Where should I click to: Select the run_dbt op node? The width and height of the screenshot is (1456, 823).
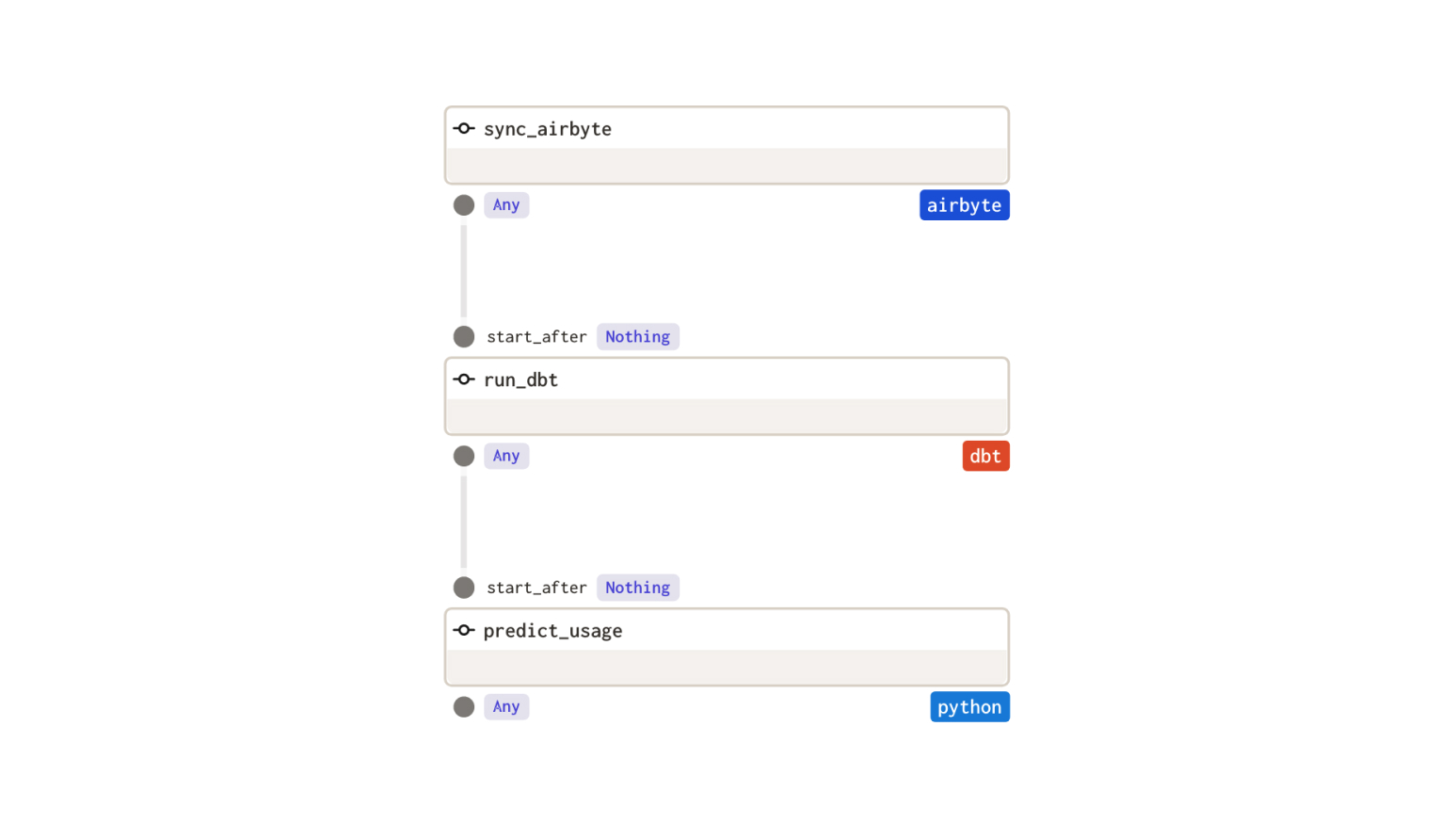tap(727, 396)
